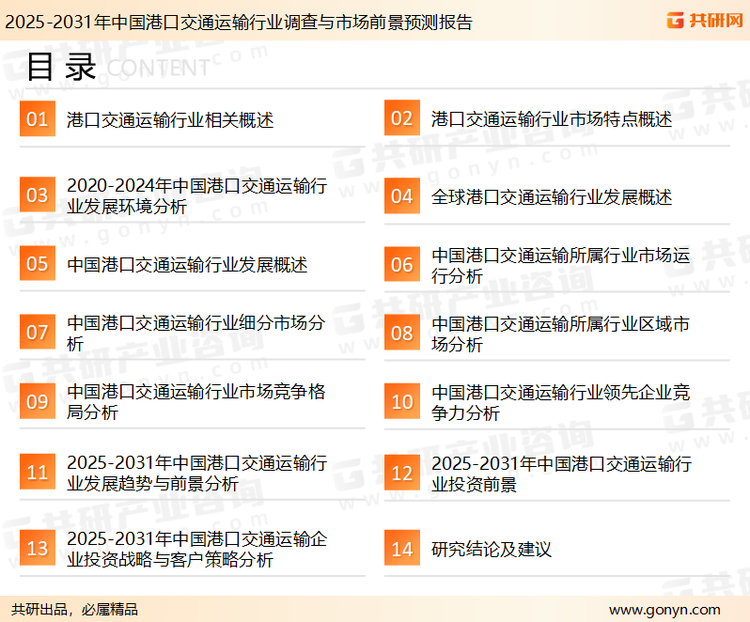Image resolution: width=750 pixels, height=622 pixels.
Task: Open the www.gonyn.com link in the footer
Action: 664,610
